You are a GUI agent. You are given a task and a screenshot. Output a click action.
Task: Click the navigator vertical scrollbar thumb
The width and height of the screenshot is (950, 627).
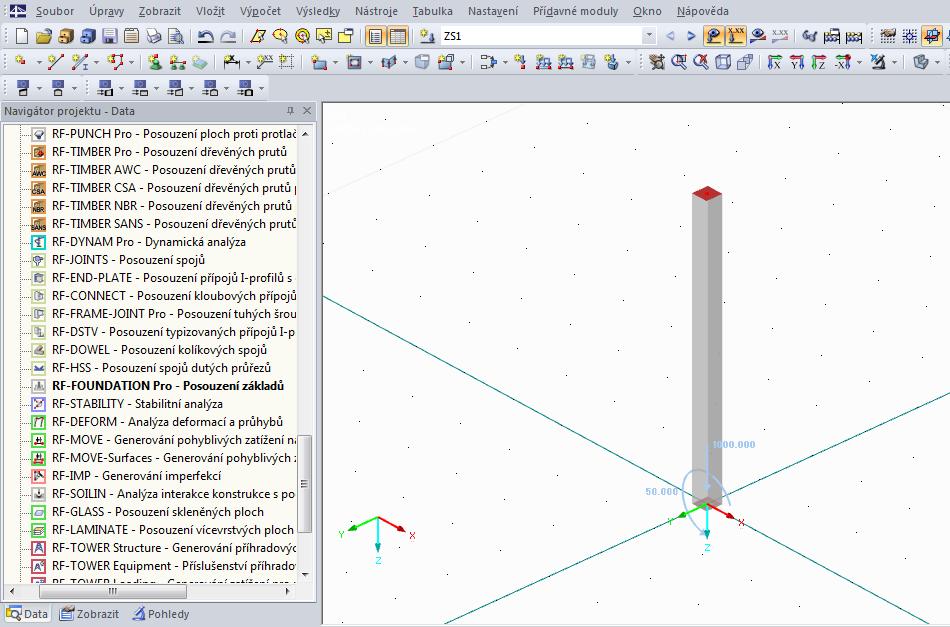[305, 483]
